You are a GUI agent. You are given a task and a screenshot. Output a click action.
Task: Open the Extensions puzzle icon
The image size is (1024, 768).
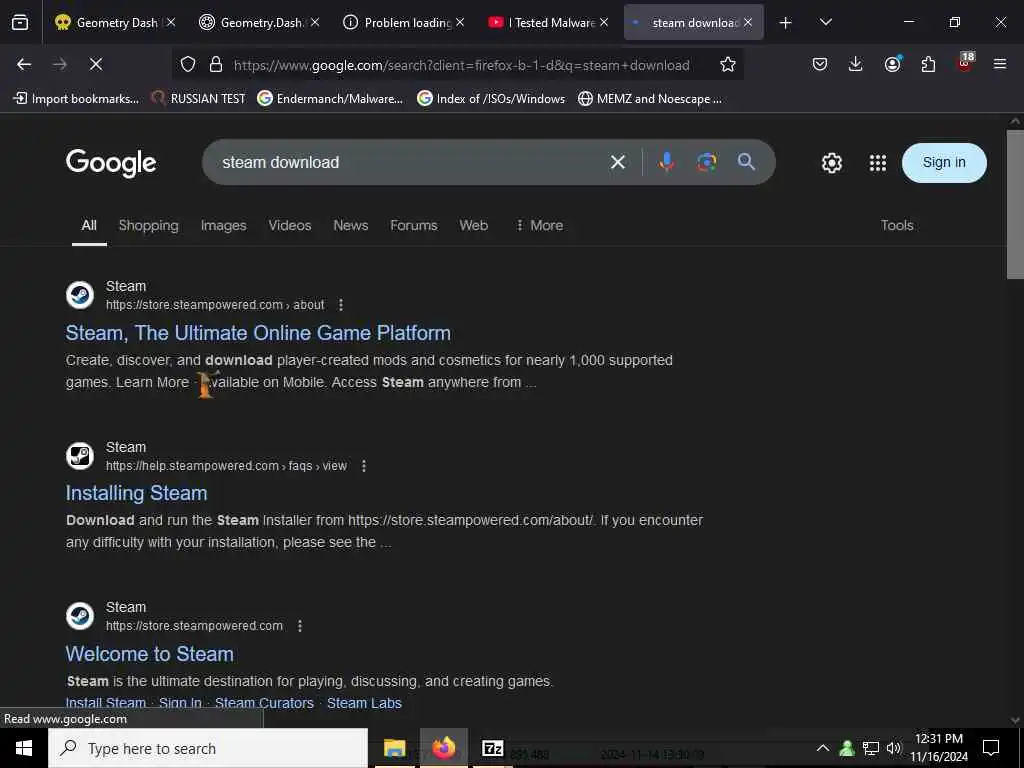(928, 64)
